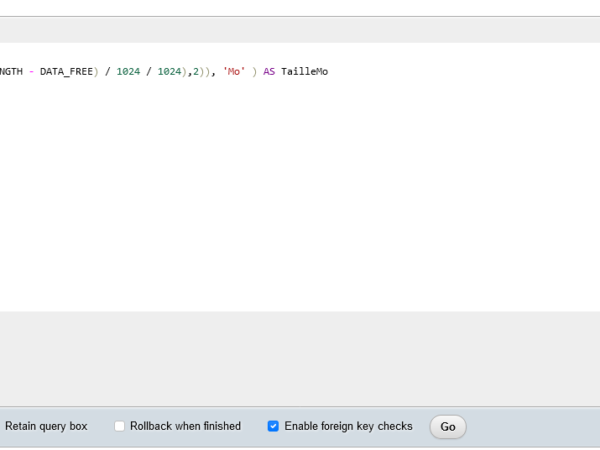Click the Retain query box label
The image size is (600, 450).
46,426
